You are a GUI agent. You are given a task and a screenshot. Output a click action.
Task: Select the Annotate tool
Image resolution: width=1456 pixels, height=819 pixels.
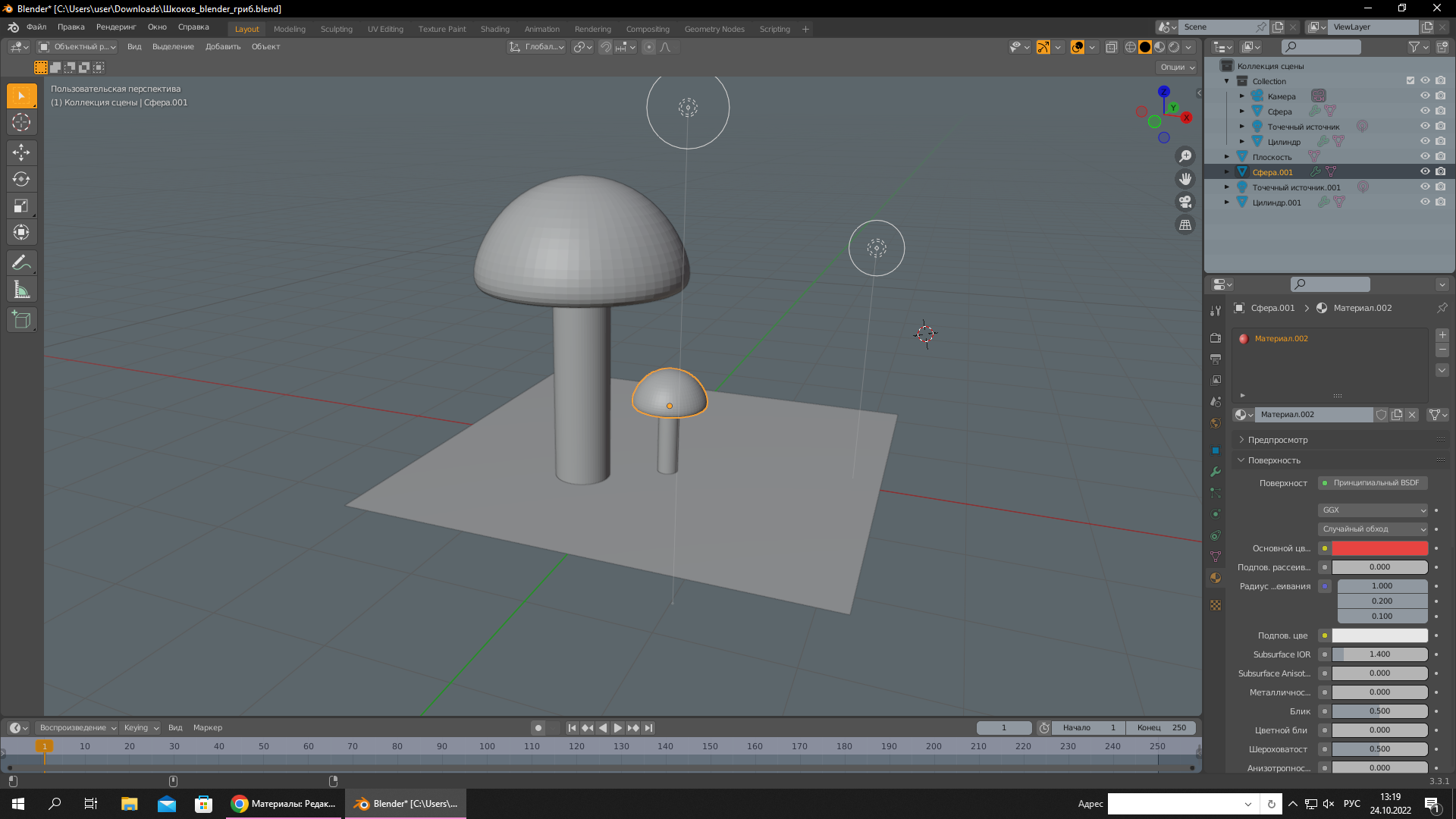coord(21,263)
